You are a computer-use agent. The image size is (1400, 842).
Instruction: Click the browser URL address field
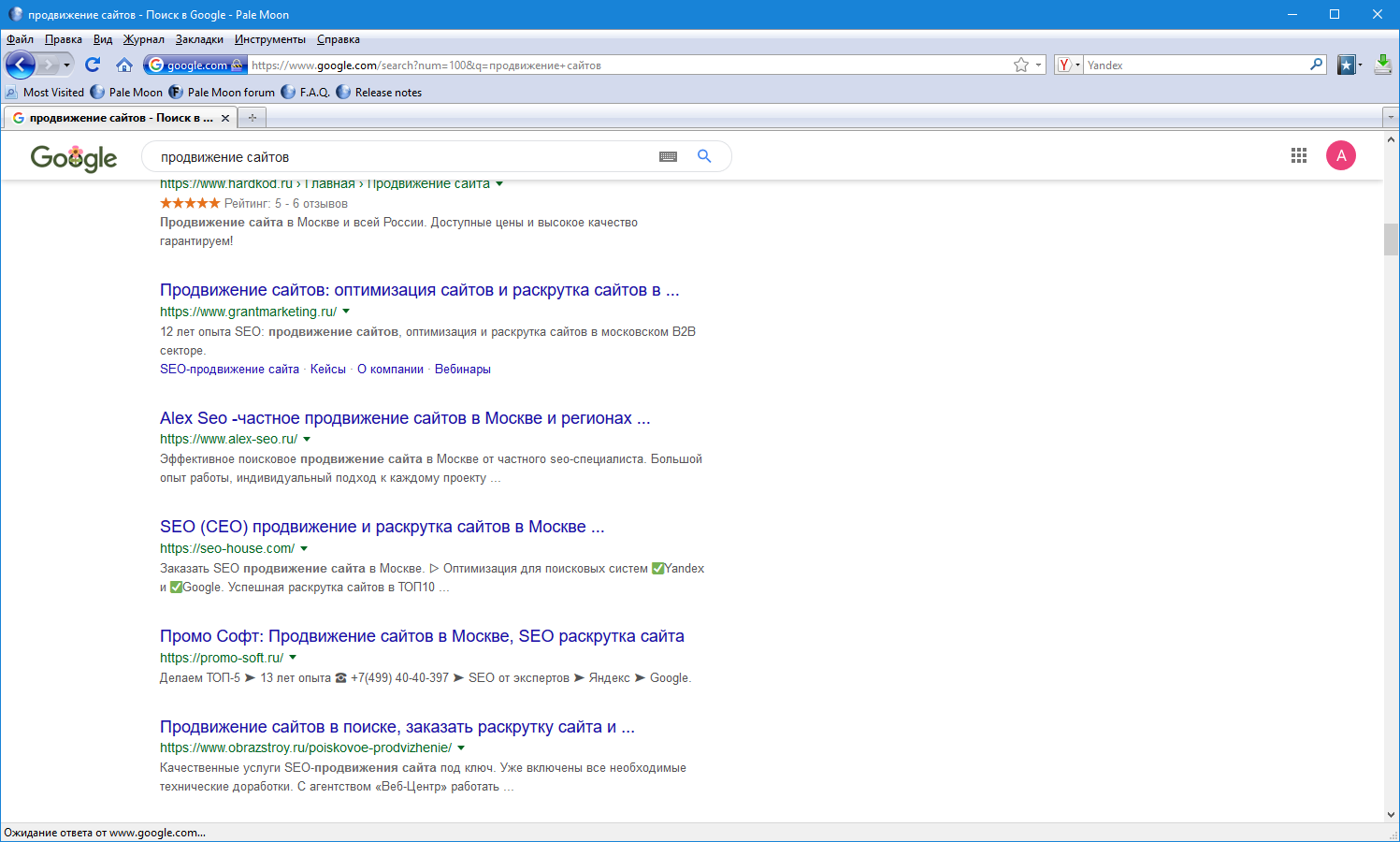click(x=629, y=65)
